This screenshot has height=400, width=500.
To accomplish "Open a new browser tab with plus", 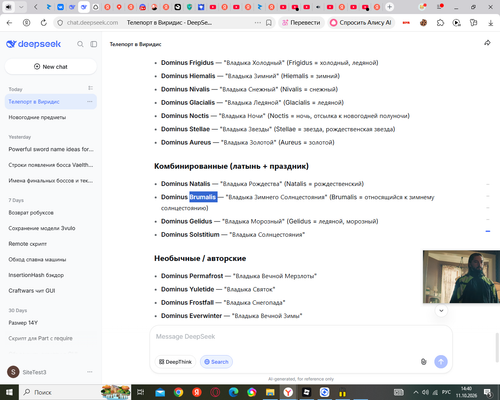I will [x=389, y=7].
